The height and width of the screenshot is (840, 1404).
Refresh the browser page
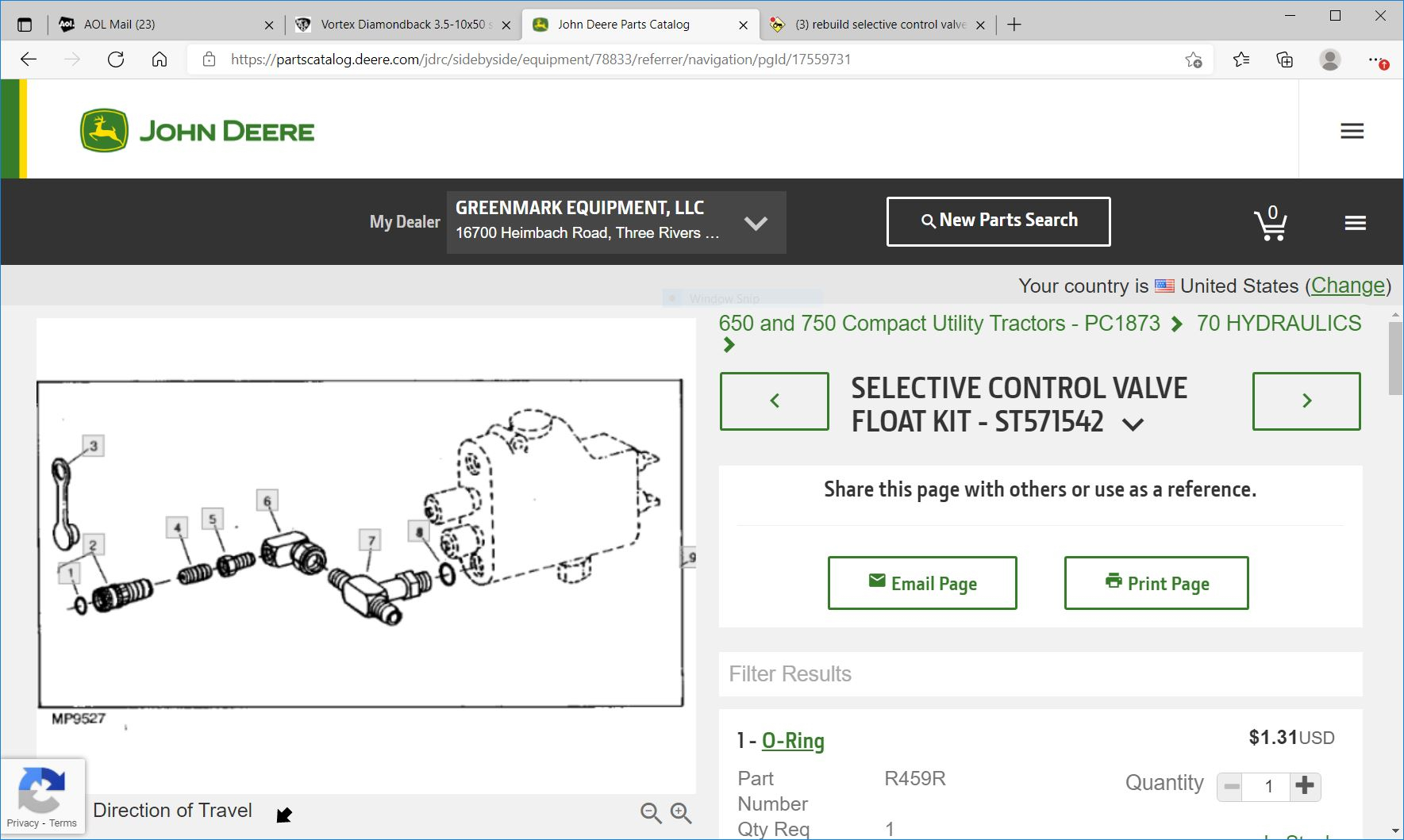click(116, 59)
